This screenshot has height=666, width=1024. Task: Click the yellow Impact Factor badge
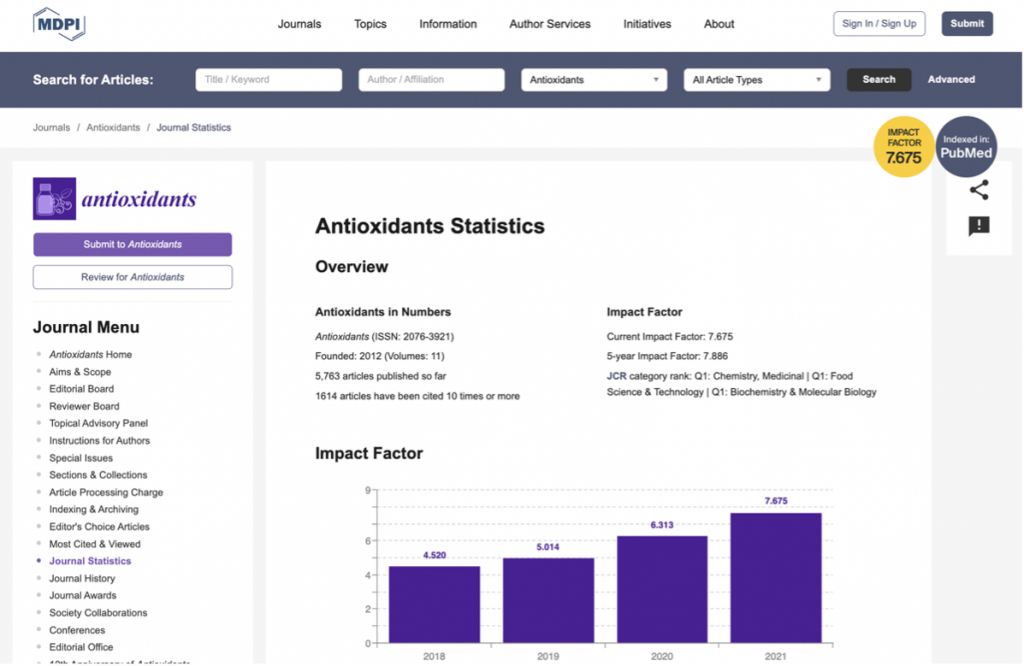(x=903, y=147)
